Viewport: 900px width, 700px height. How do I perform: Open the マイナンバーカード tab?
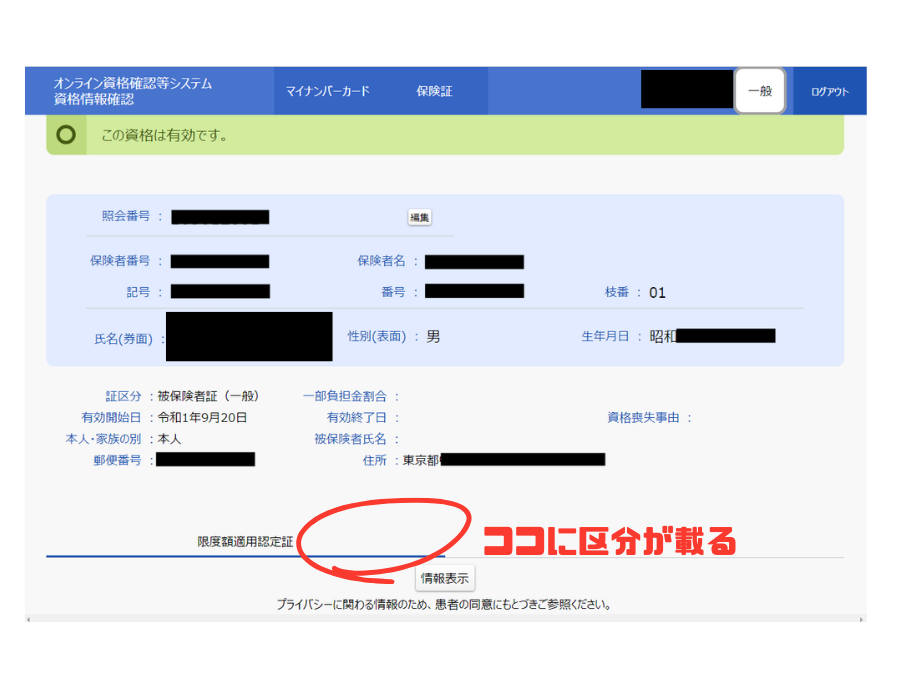328,91
